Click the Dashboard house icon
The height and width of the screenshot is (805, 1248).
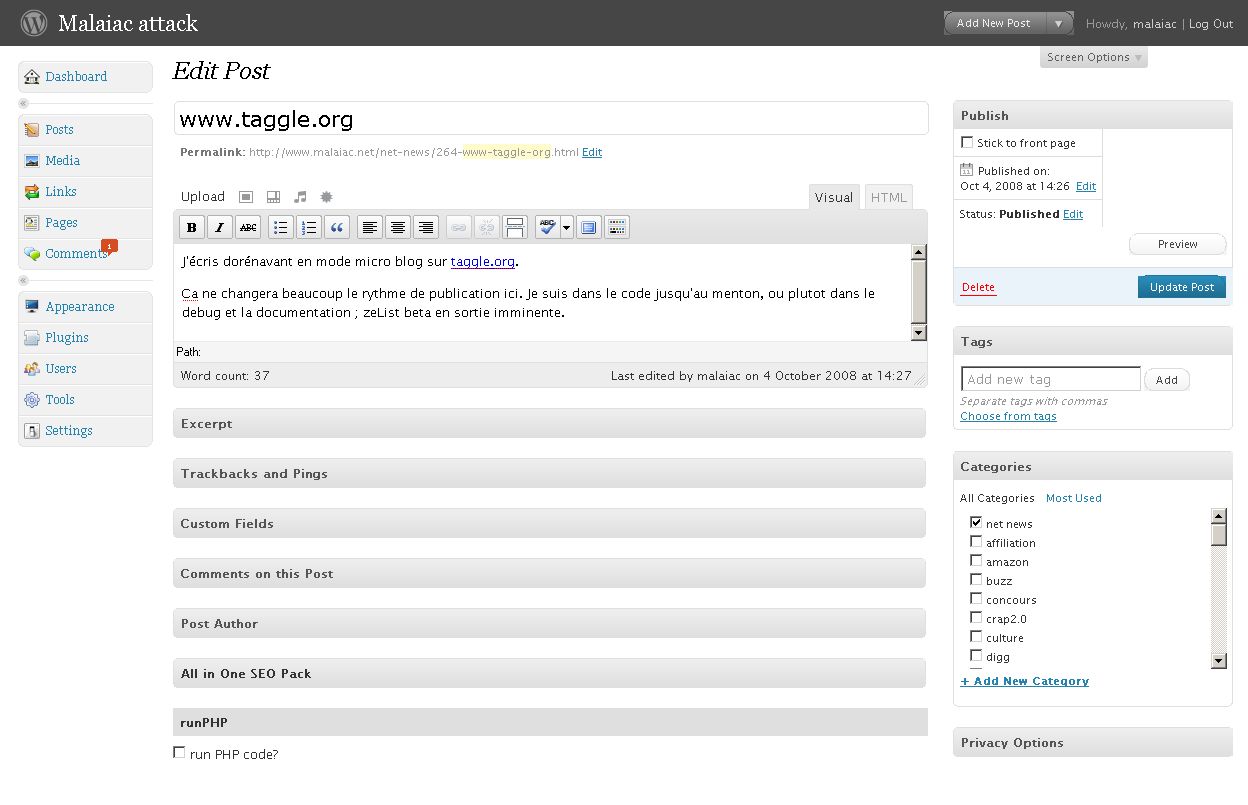coord(32,77)
